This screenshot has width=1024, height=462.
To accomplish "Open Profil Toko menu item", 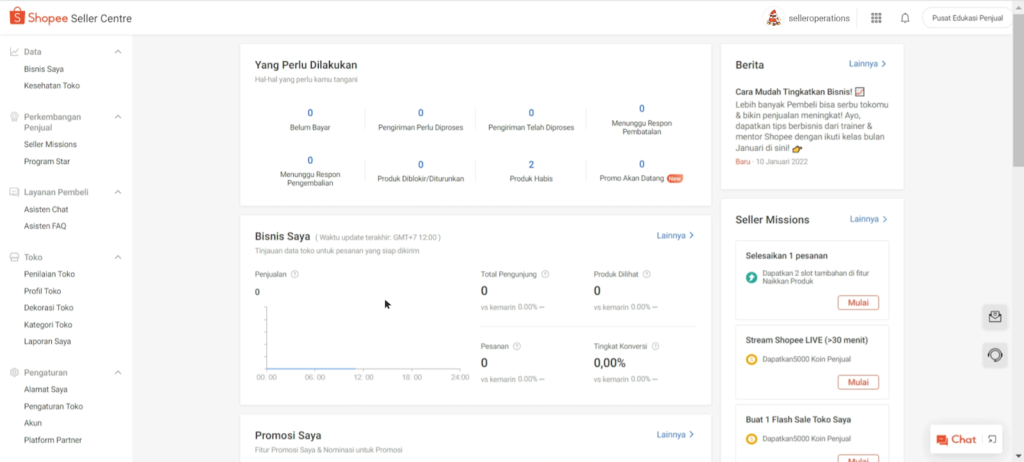I will click(42, 291).
